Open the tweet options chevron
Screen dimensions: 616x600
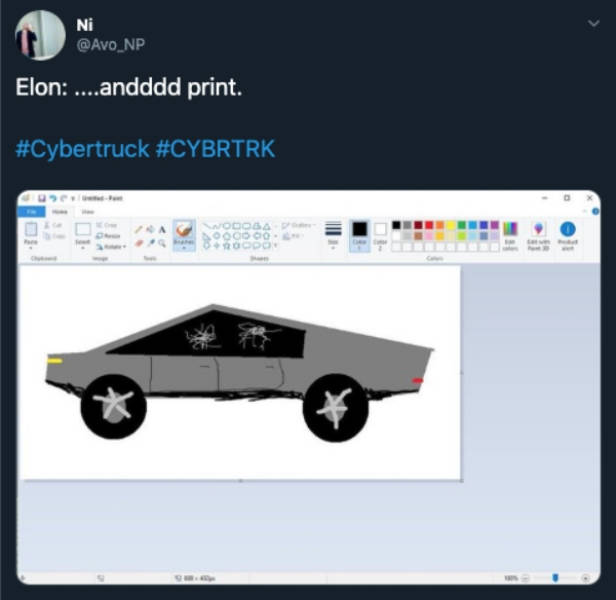594,24
